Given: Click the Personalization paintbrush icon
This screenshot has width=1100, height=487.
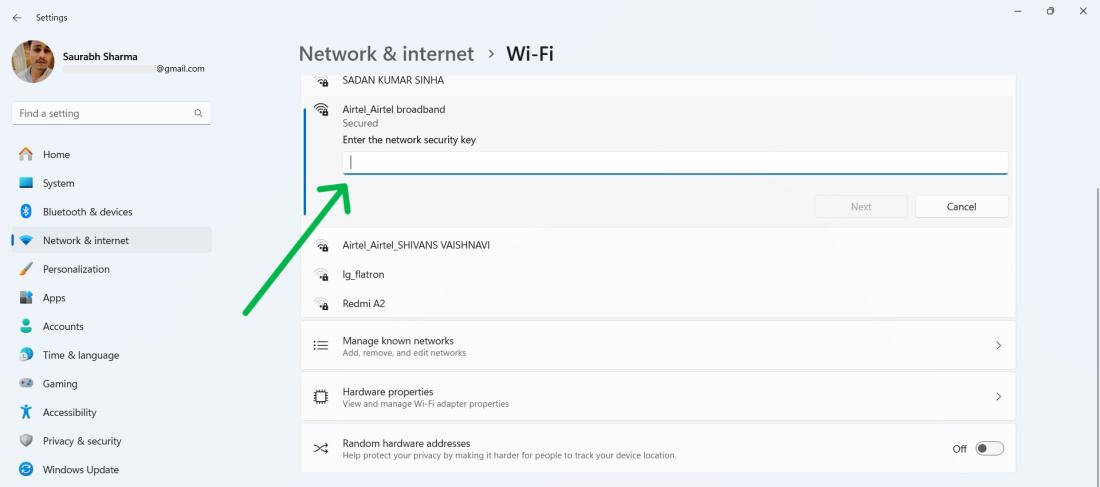Looking at the screenshot, I should (x=26, y=269).
